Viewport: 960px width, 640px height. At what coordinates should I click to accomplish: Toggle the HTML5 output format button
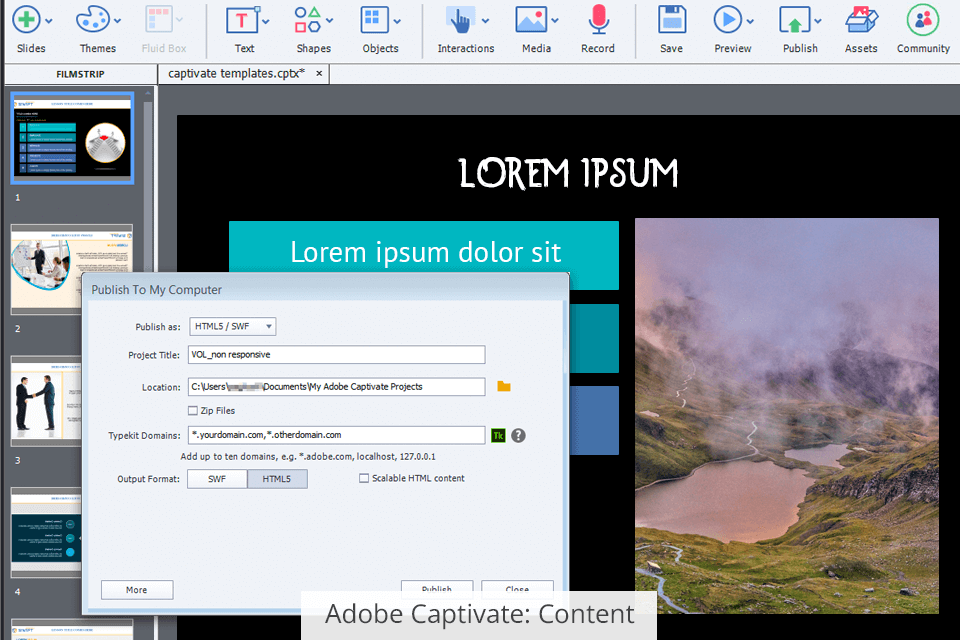[x=277, y=479]
